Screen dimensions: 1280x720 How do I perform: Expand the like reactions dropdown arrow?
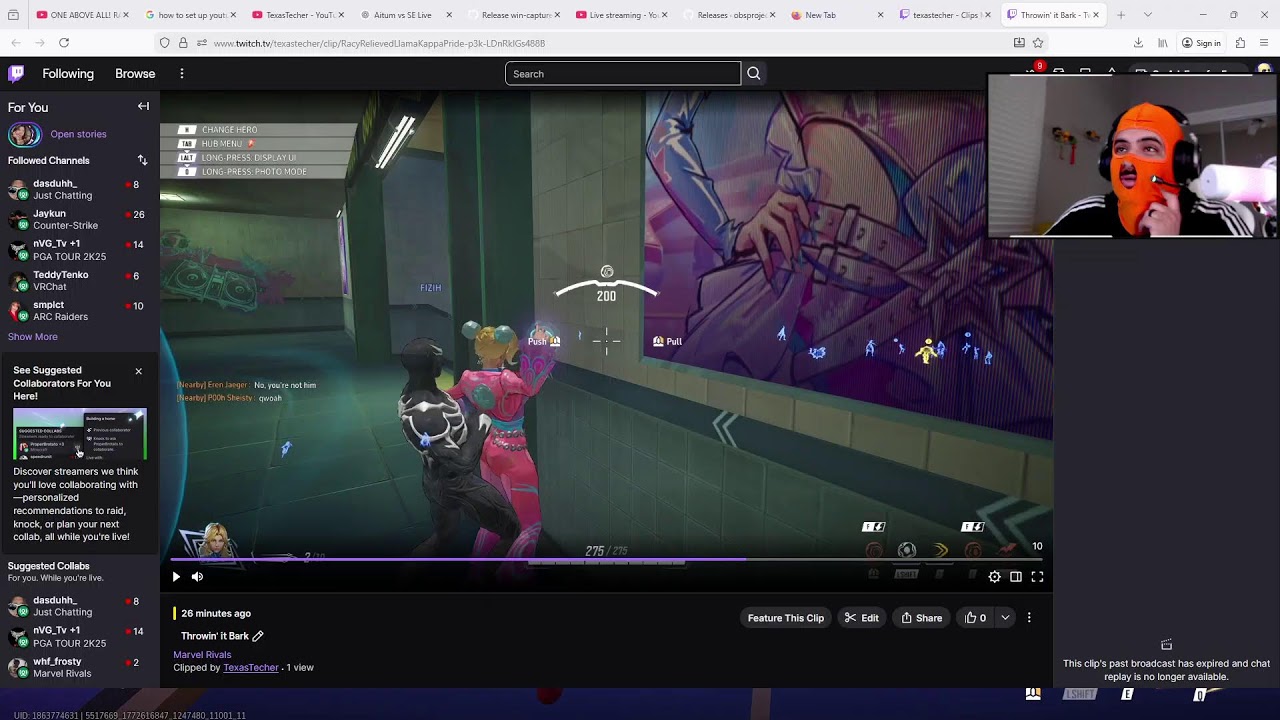click(1005, 618)
